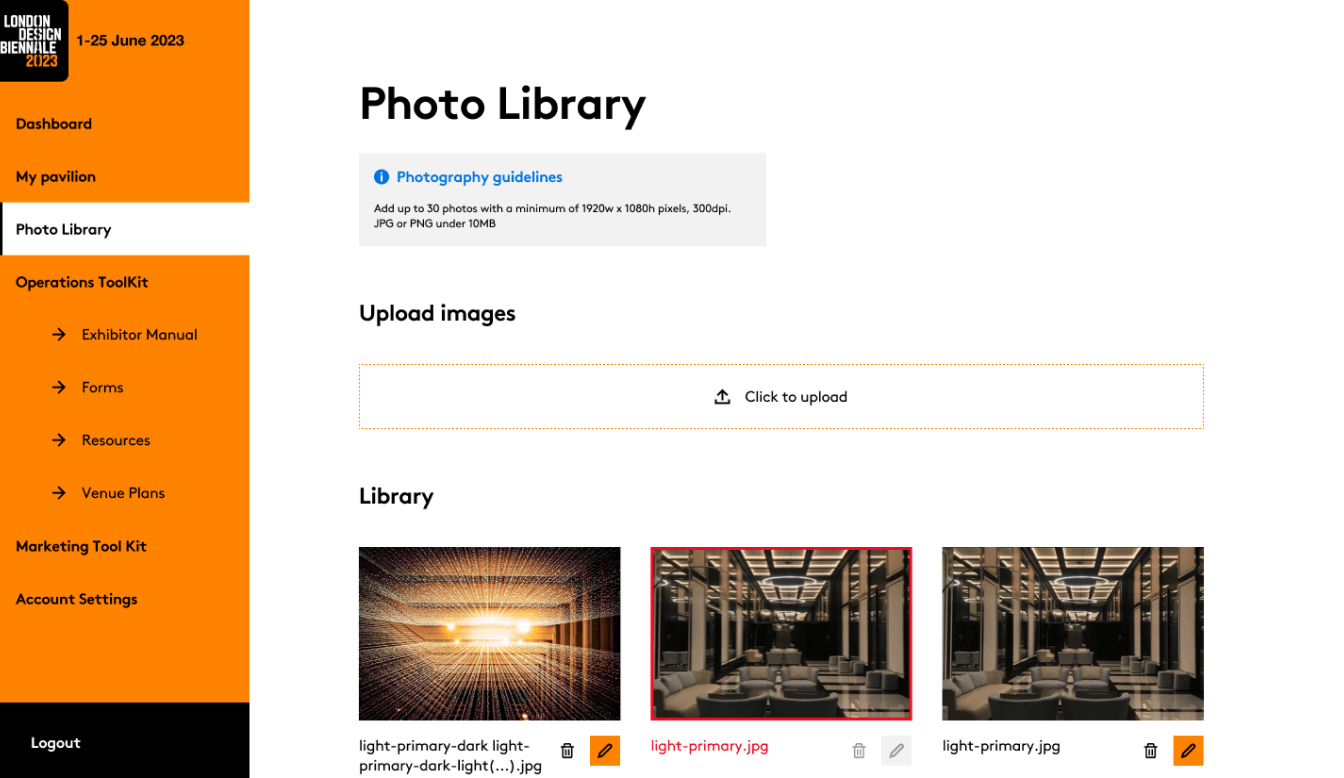
Task: Open the Photography guidelines link
Action: [479, 177]
